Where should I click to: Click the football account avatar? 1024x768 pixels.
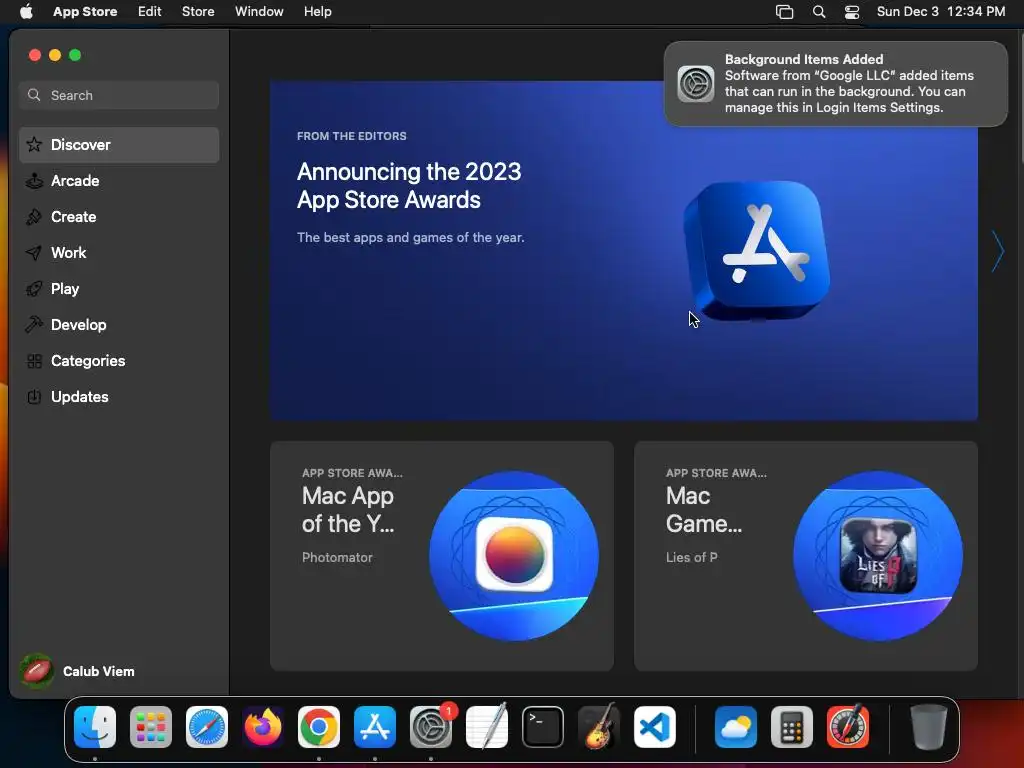[x=37, y=671]
